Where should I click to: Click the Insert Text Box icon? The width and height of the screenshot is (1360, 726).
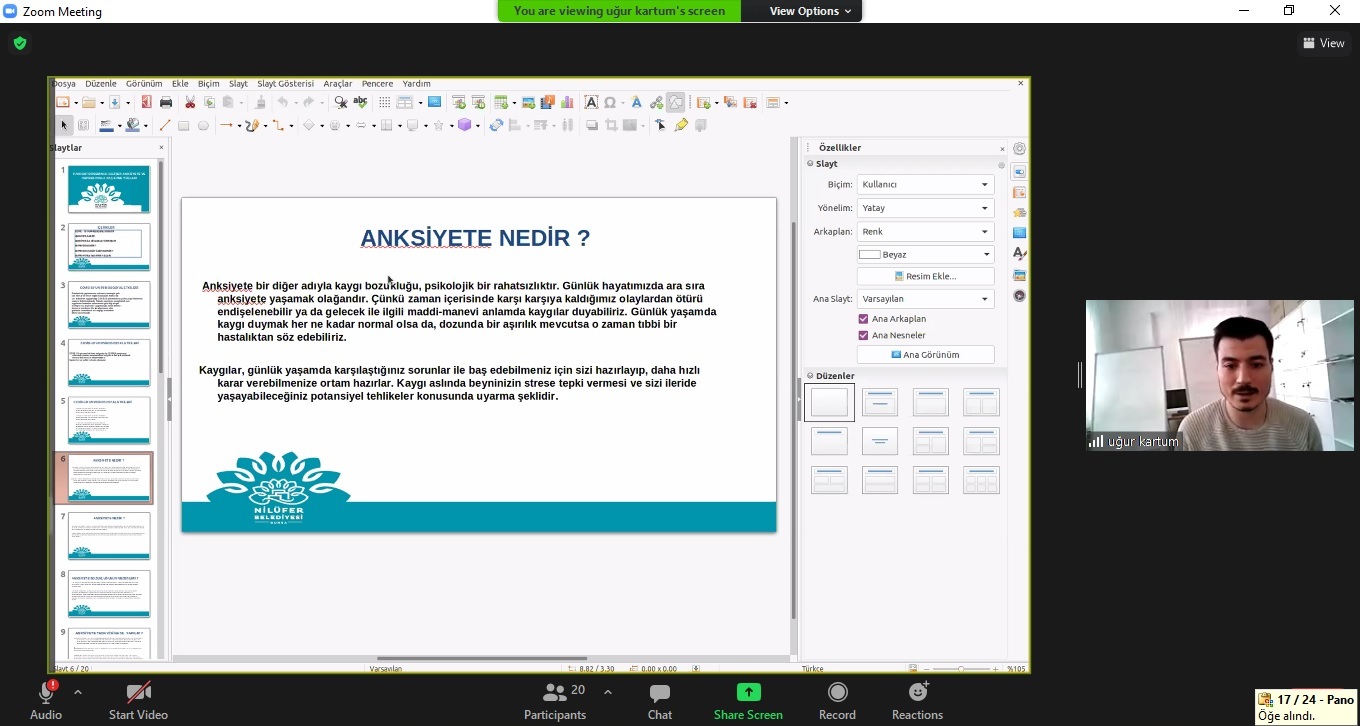pos(592,102)
